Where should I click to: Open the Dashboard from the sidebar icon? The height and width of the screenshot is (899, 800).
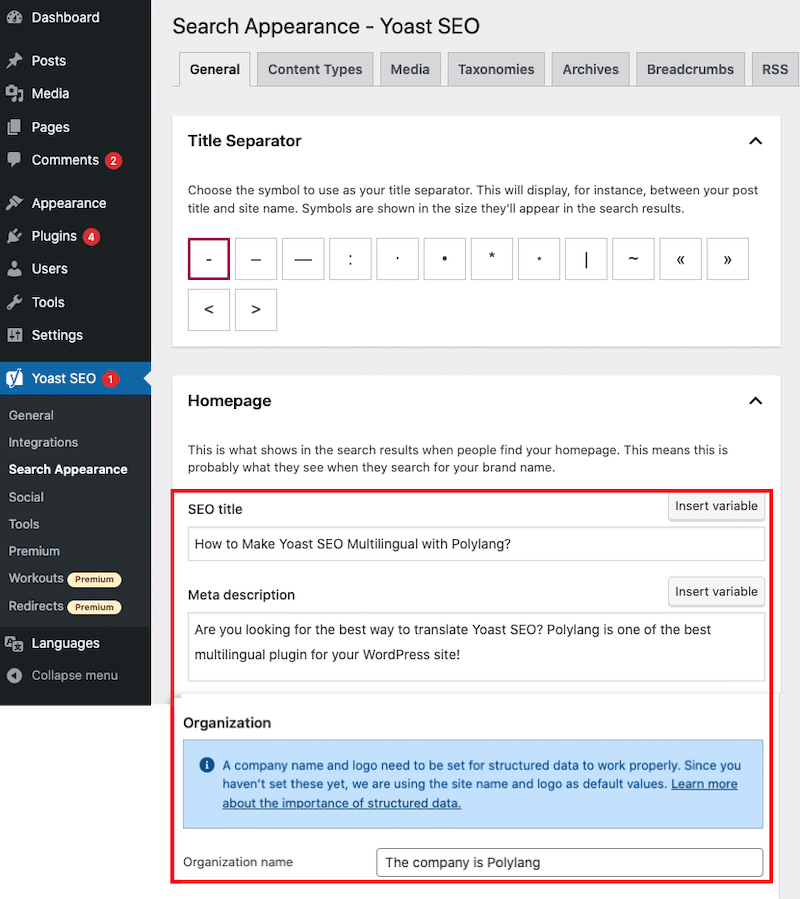pyautogui.click(x=14, y=18)
